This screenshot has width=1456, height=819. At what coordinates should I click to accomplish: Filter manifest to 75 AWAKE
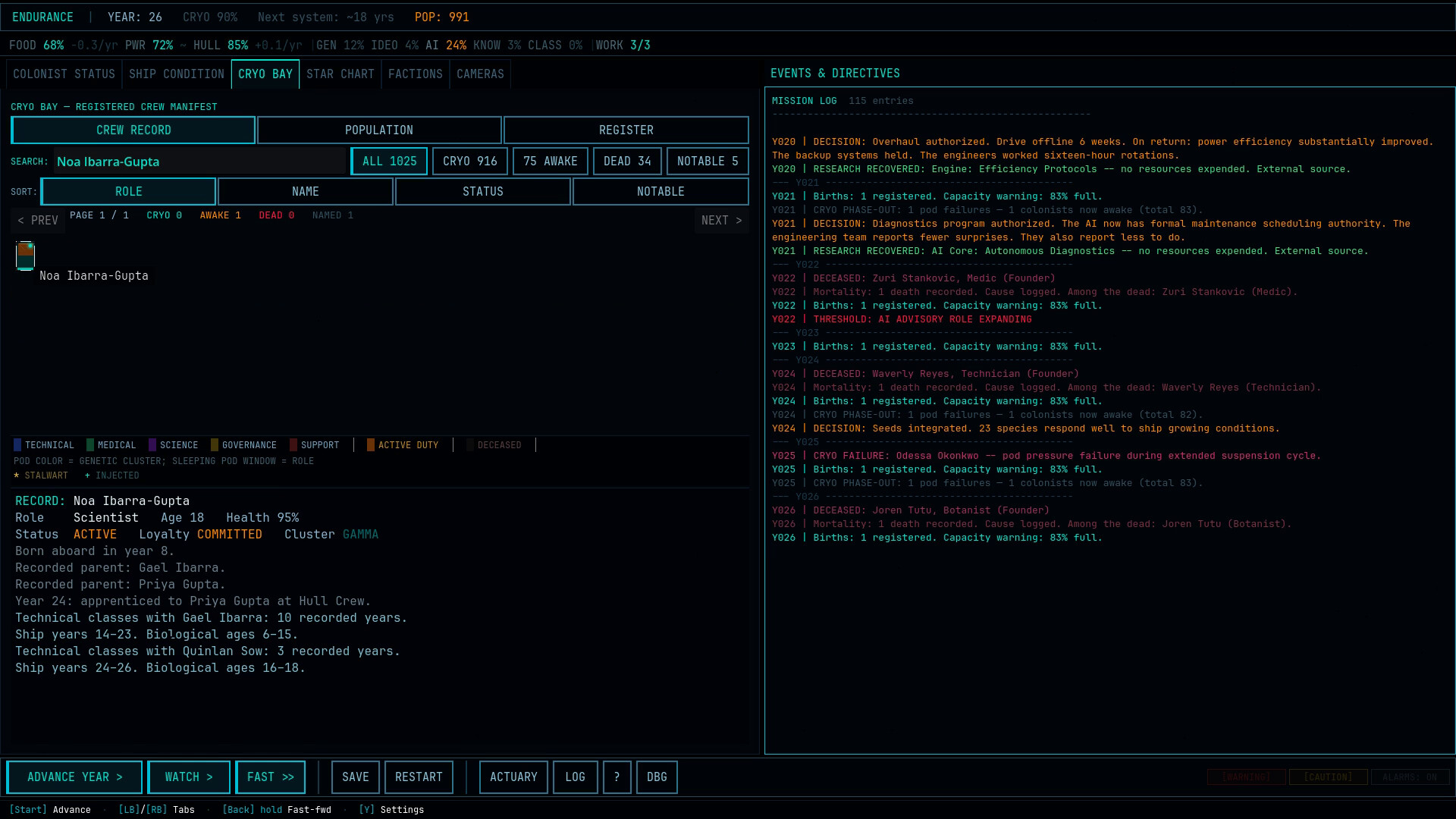click(x=551, y=162)
